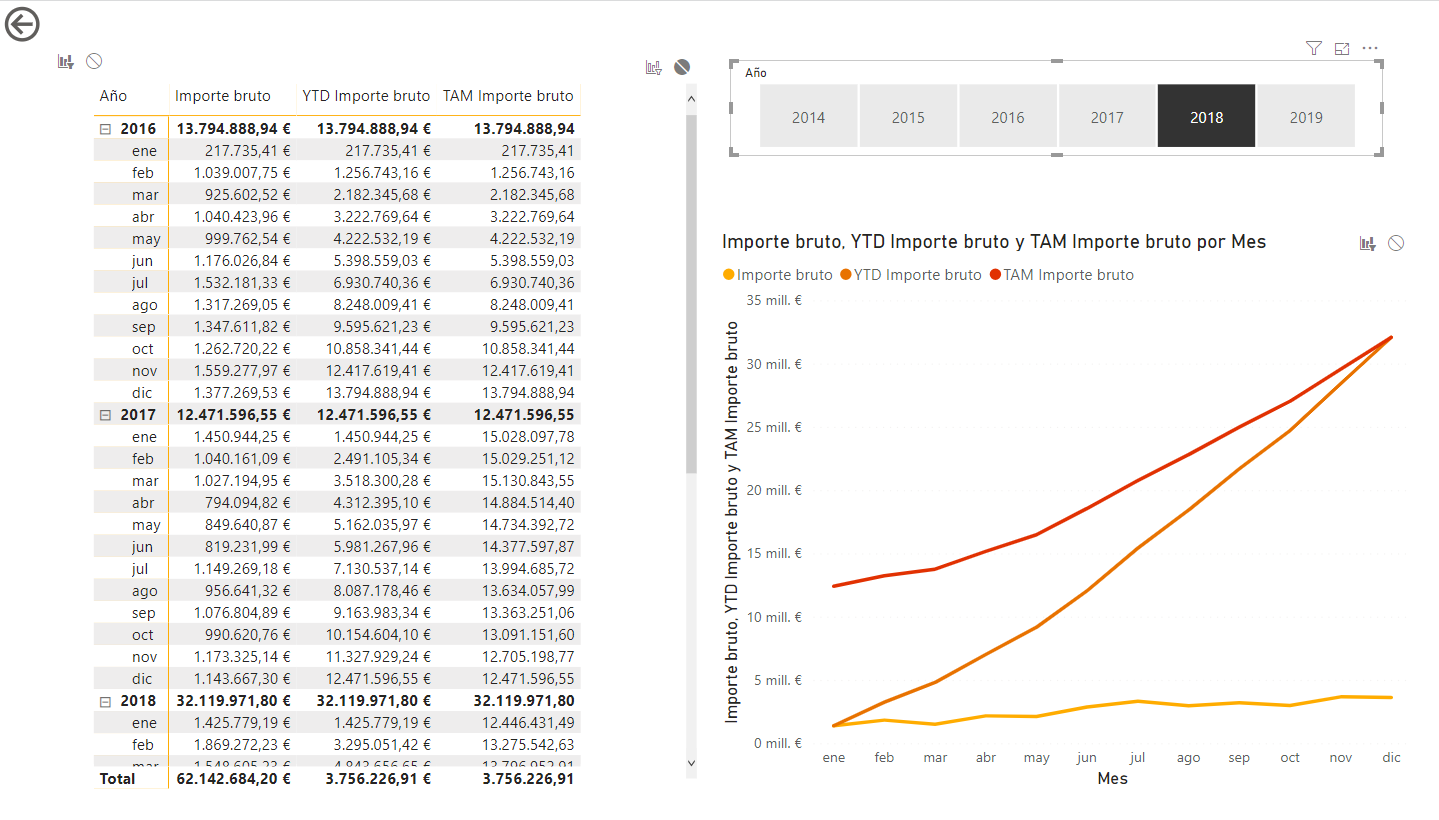Select year 2014 in the Año slicer
This screenshot has height=820, width=1439.
point(808,115)
